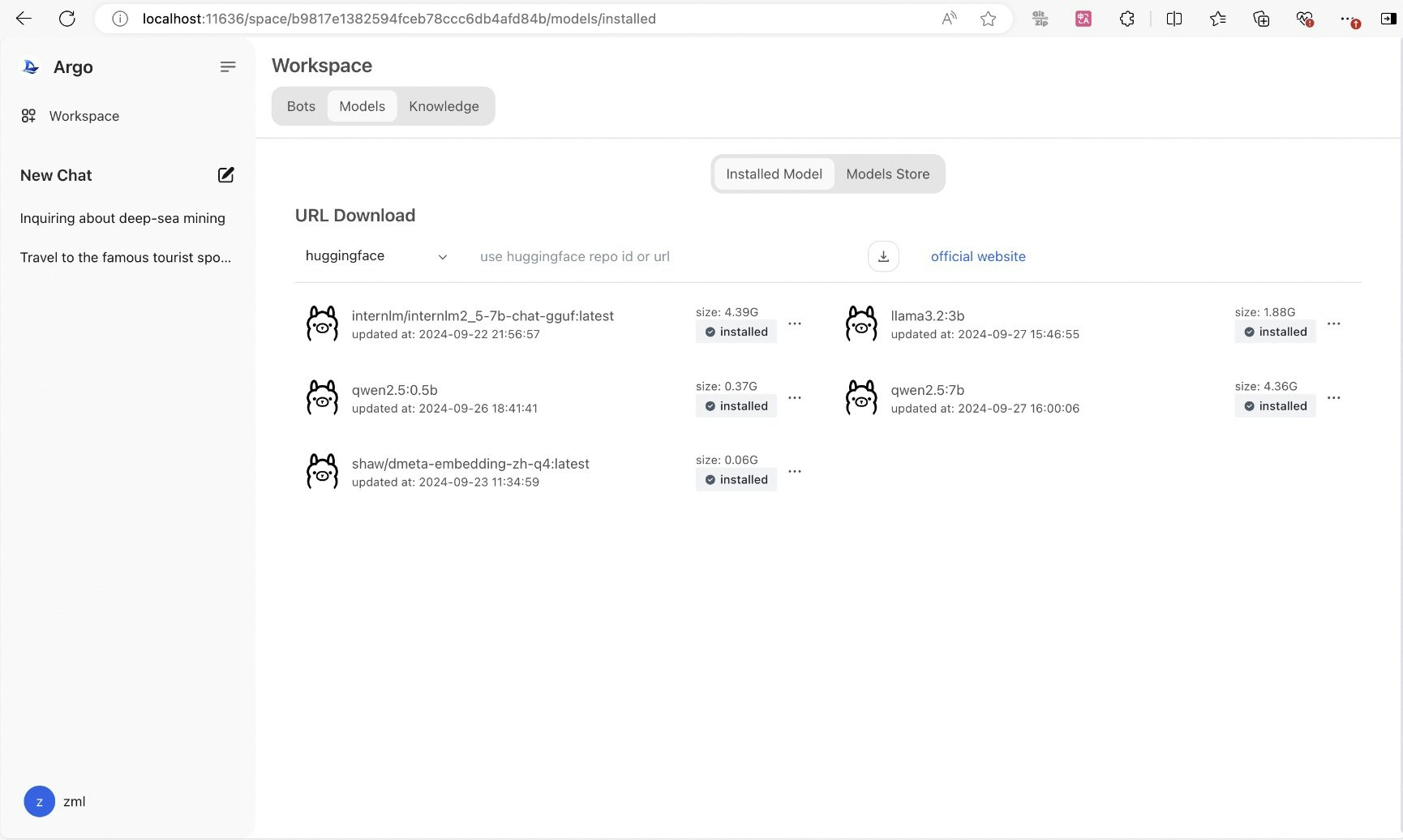1403x840 pixels.
Task: Collapse the sidebar with hamburger icon
Action: tap(228, 66)
